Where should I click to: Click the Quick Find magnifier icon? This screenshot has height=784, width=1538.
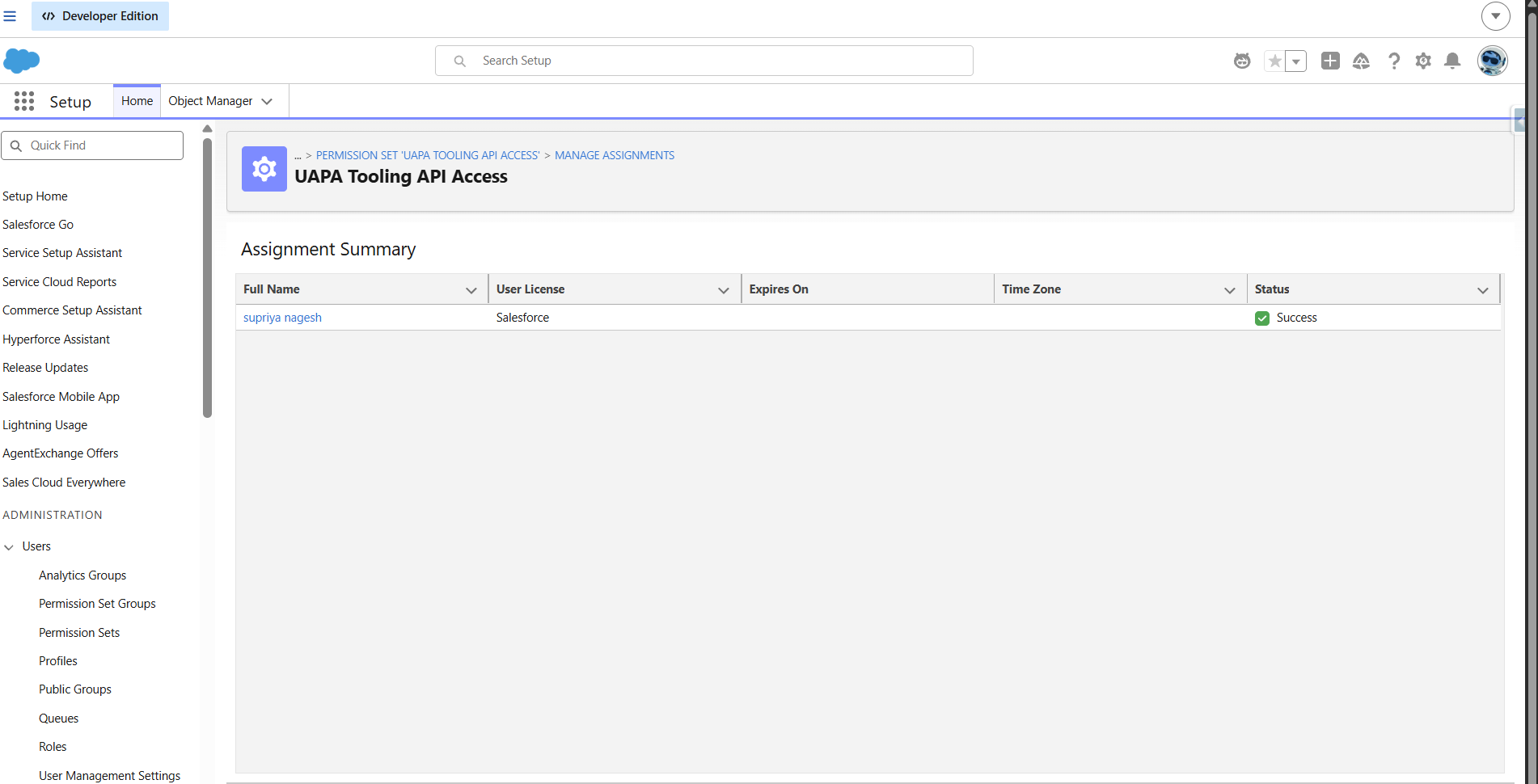click(15, 145)
